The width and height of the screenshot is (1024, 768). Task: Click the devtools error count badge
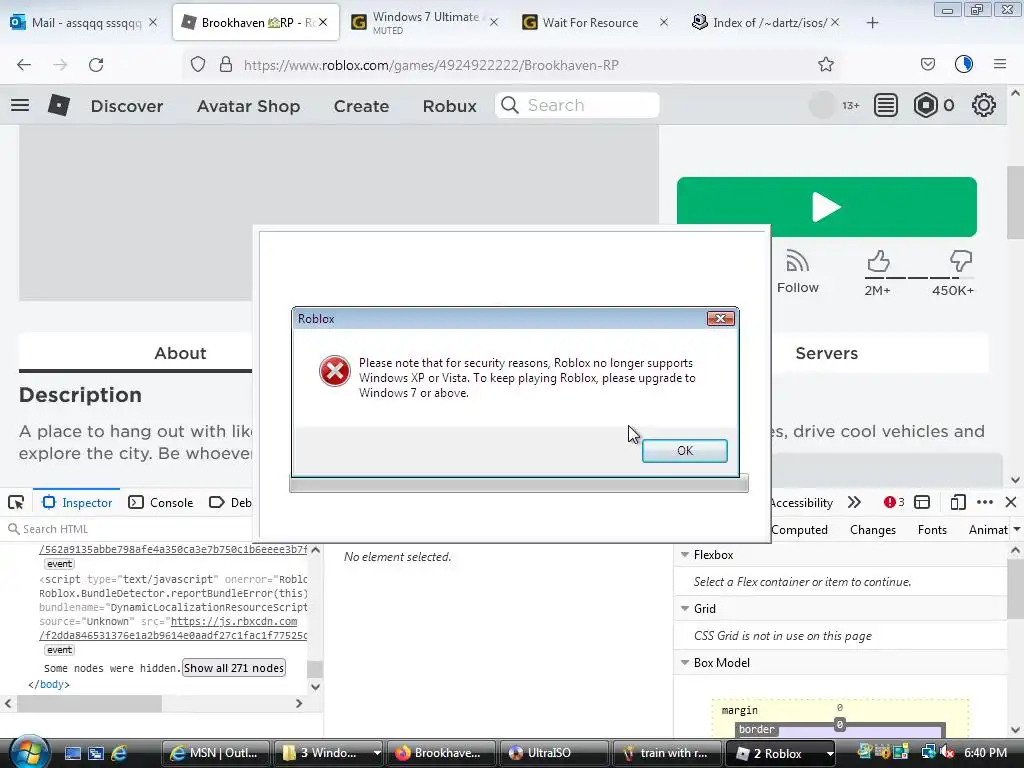coord(894,502)
